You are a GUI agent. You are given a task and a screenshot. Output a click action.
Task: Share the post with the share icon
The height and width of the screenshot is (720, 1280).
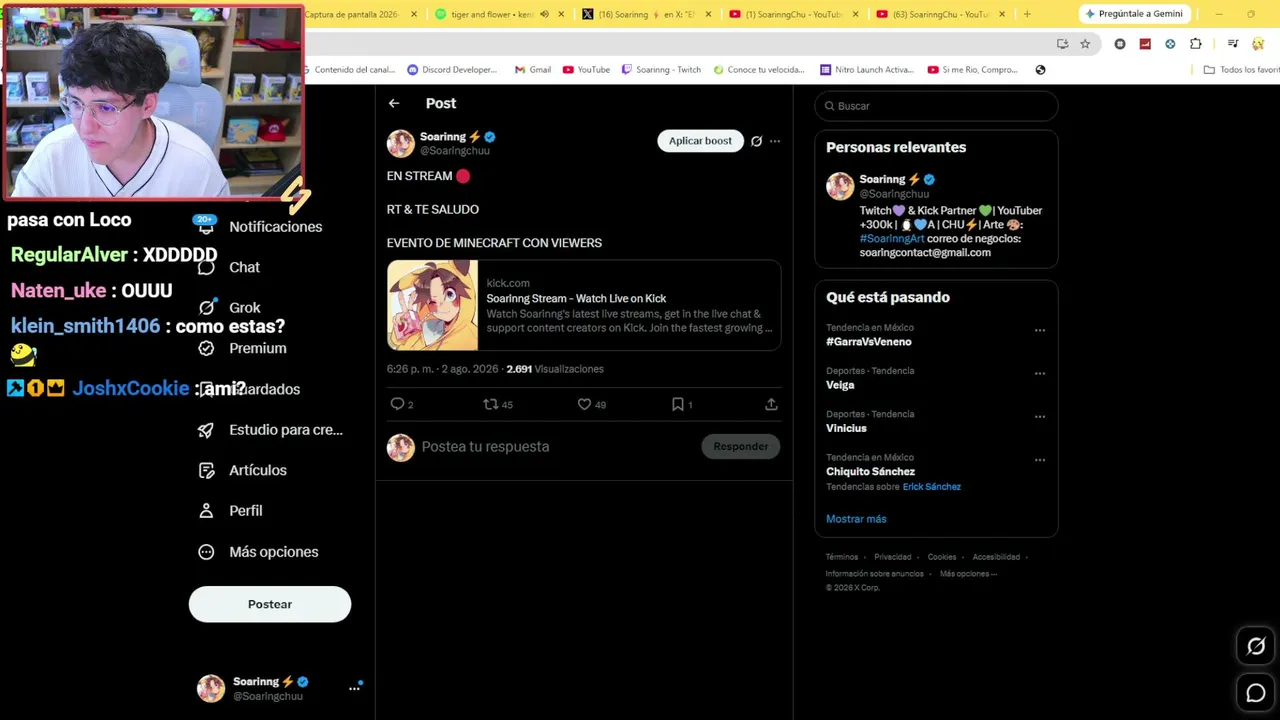pos(771,404)
